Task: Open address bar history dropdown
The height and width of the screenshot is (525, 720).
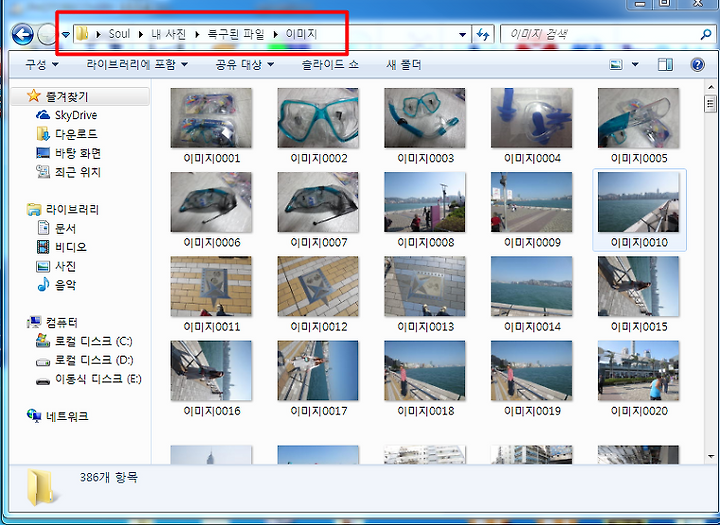Action: [x=462, y=34]
